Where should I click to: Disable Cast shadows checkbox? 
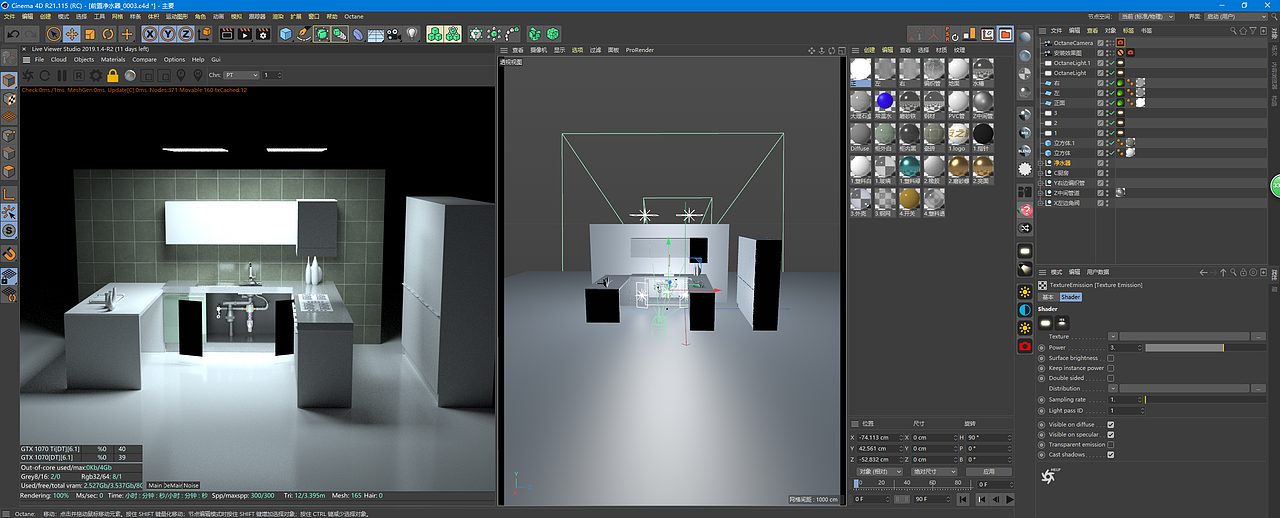click(x=1111, y=455)
